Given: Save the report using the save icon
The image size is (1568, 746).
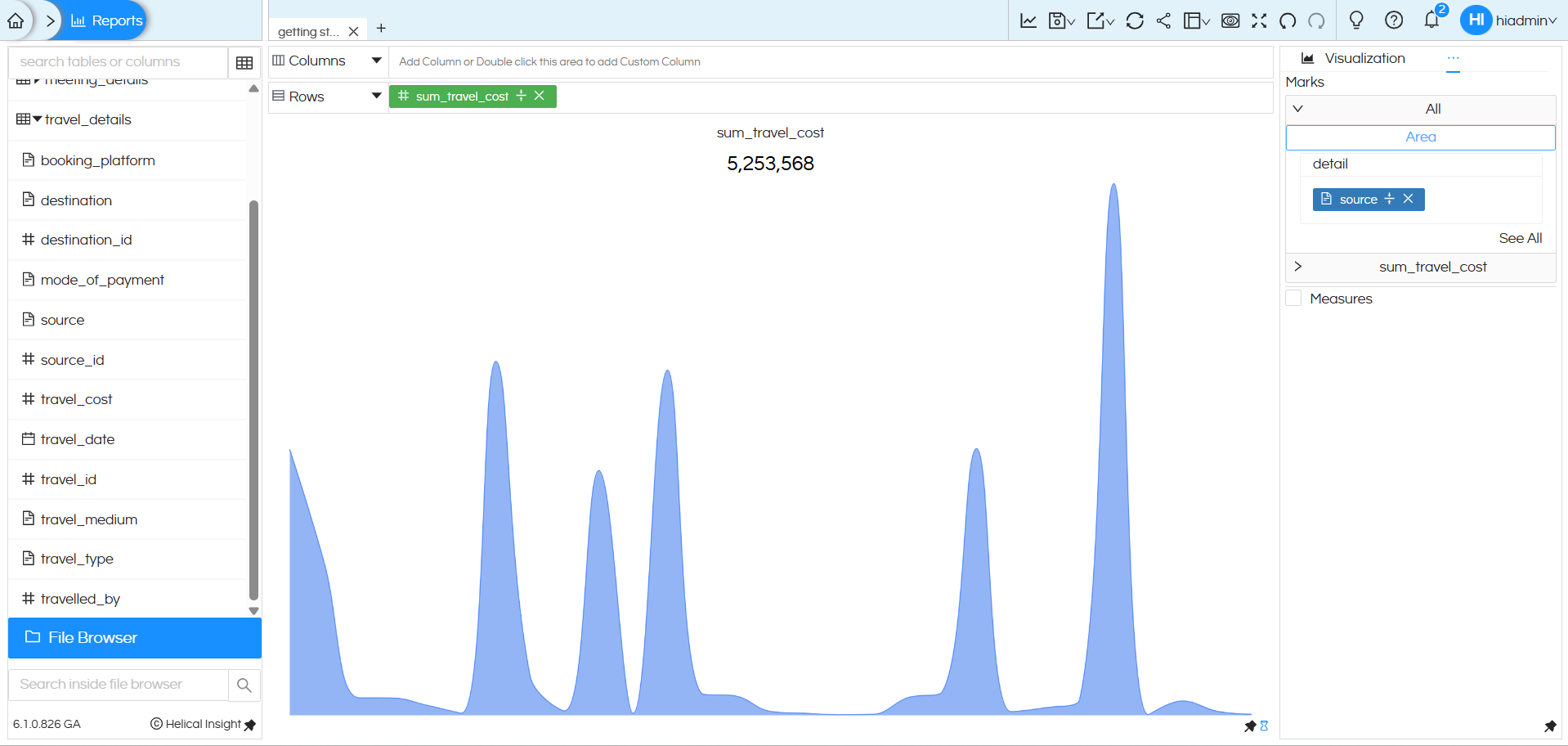Looking at the screenshot, I should (1058, 20).
